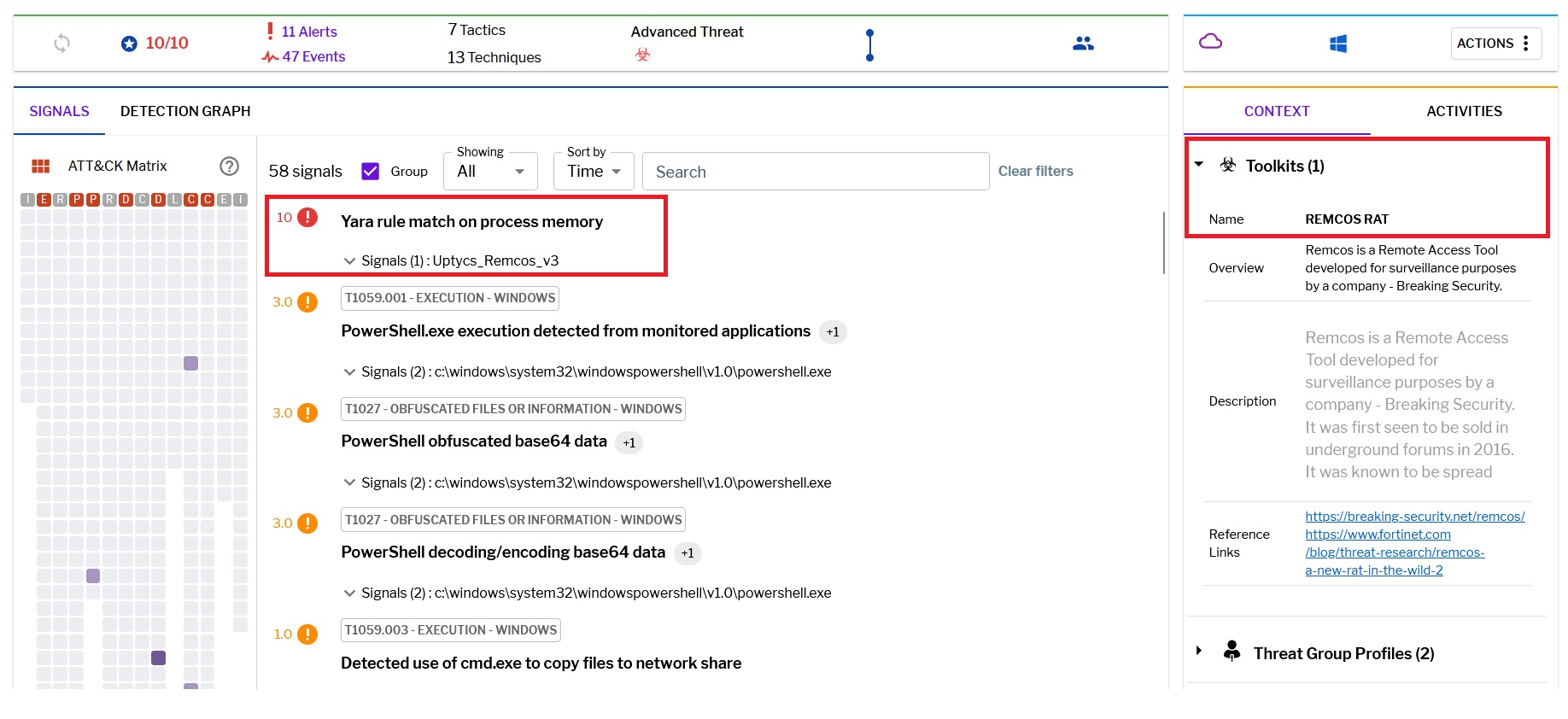
Task: Expand Threat Group Profiles (2) section
Action: [x=1199, y=651]
